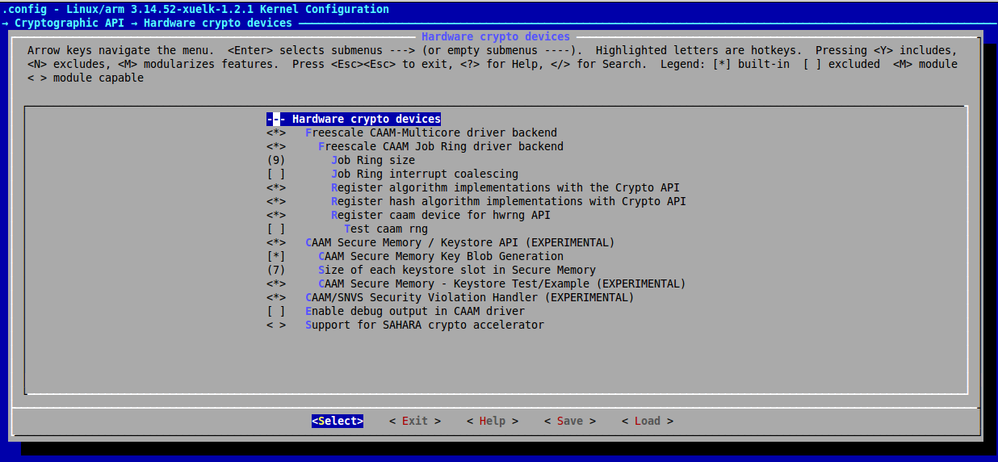Click the '< > module capable' legend text
The image size is (998, 462).
tap(85, 78)
